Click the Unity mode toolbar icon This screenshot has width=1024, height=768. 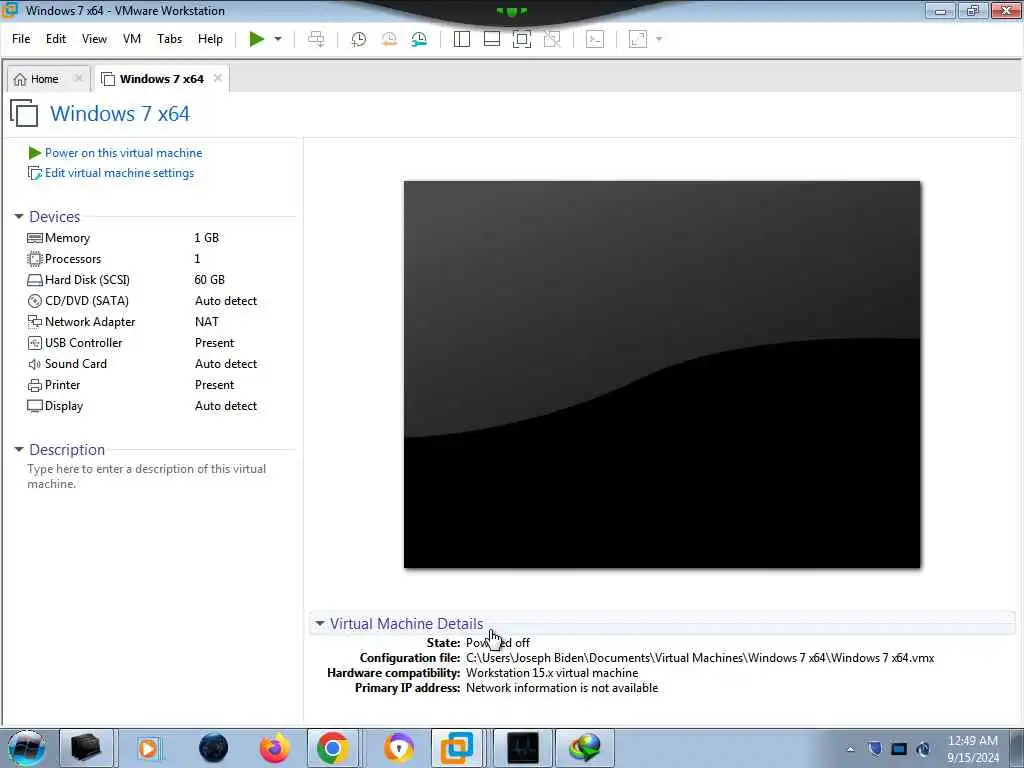552,39
